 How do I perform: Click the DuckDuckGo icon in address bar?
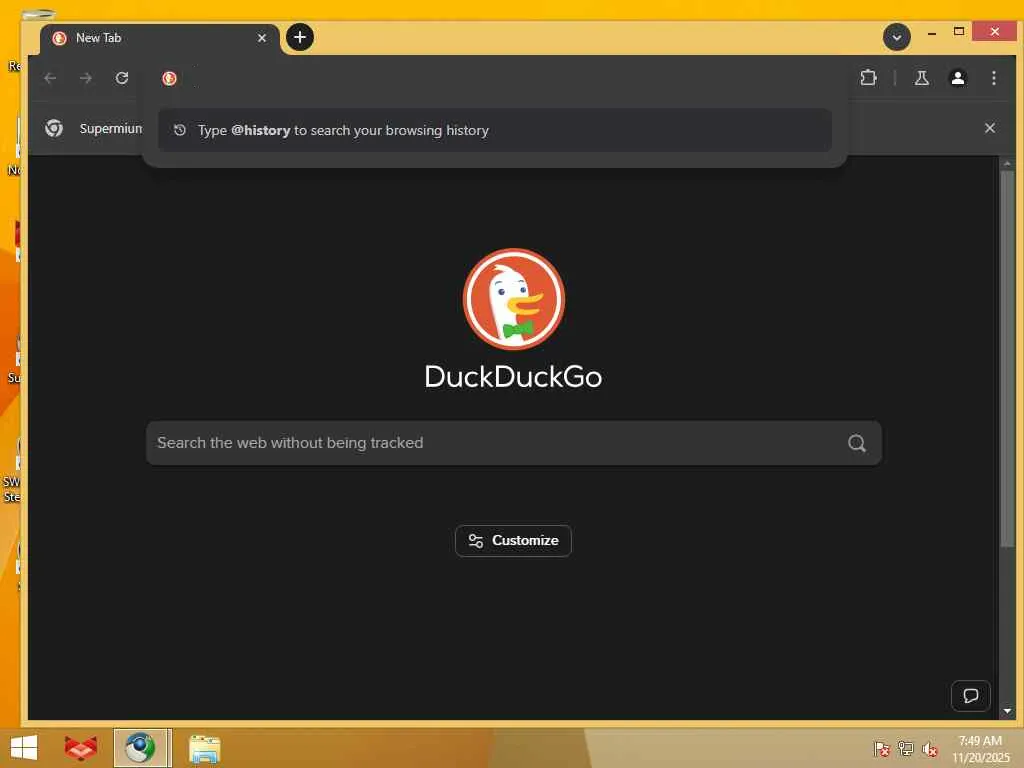click(169, 78)
